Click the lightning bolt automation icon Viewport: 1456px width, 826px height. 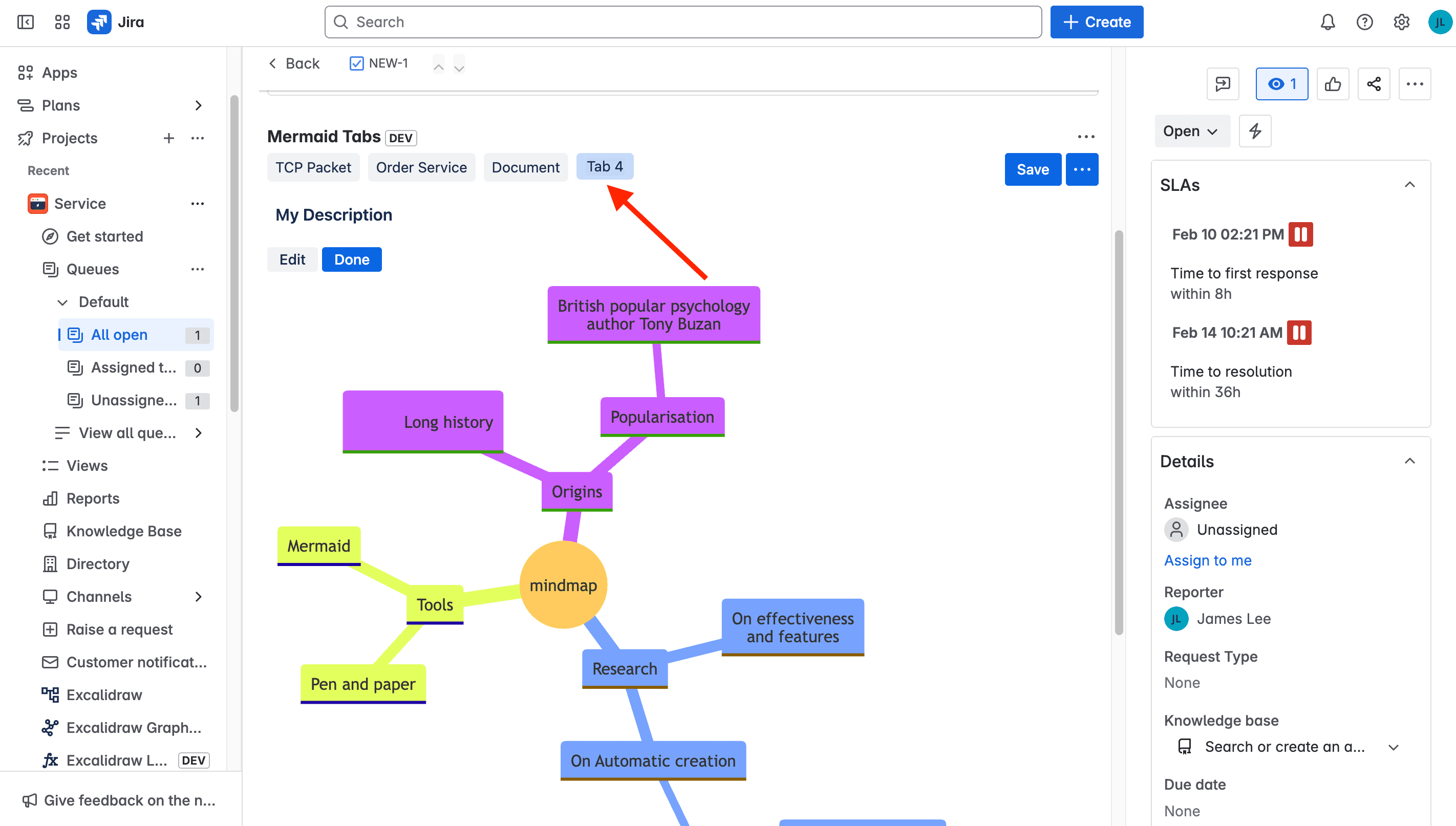click(1255, 131)
